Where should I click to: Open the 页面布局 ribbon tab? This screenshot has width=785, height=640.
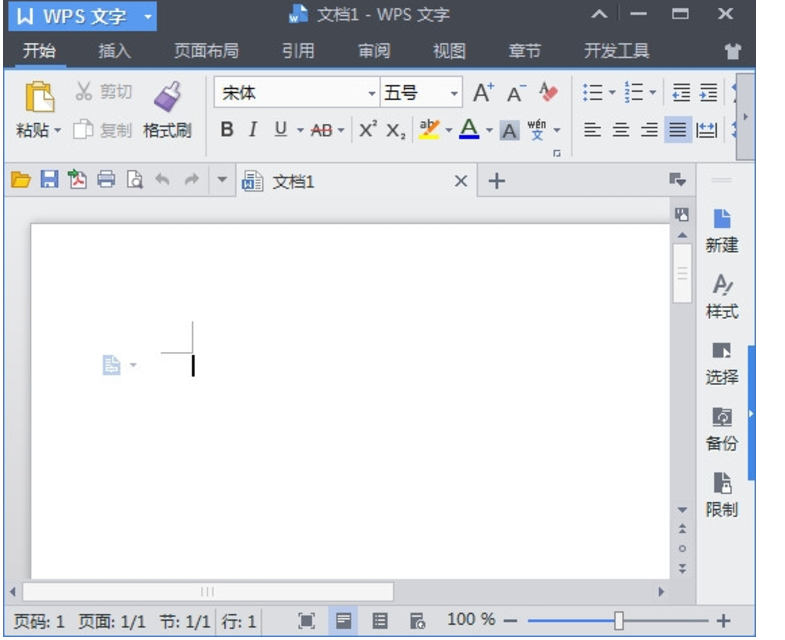click(206, 51)
